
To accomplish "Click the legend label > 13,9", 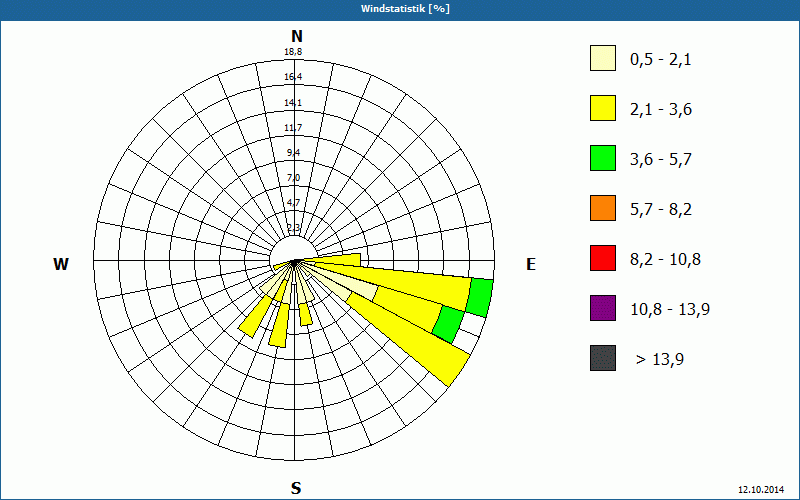I will click(x=660, y=360).
